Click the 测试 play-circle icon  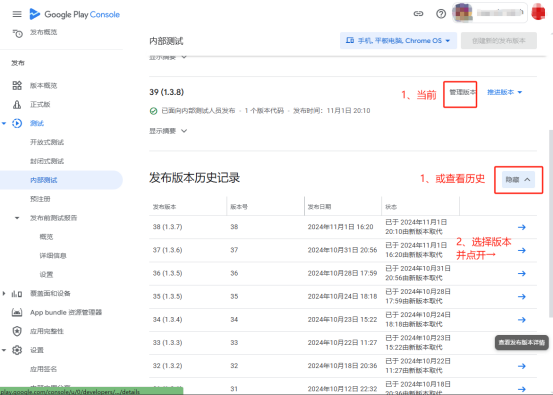[17, 123]
